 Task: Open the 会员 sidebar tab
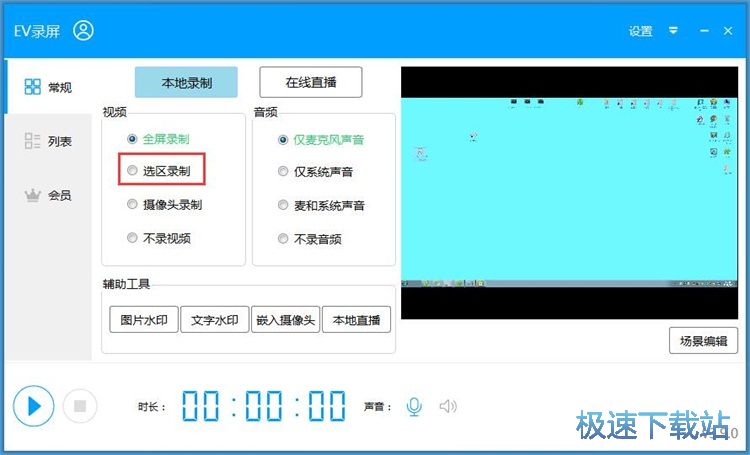(x=48, y=195)
